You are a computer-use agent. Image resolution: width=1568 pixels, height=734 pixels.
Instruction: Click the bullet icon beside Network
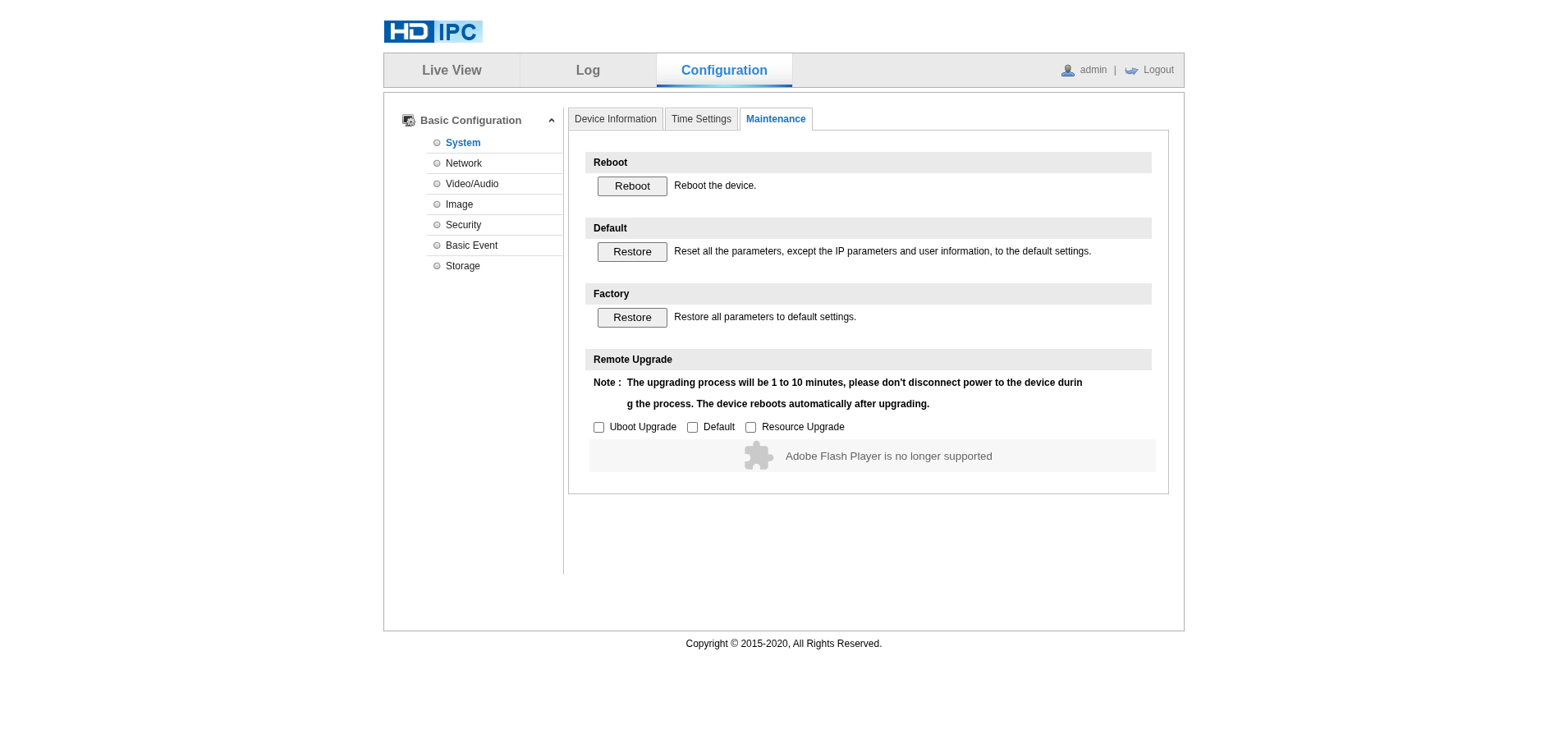point(437,163)
